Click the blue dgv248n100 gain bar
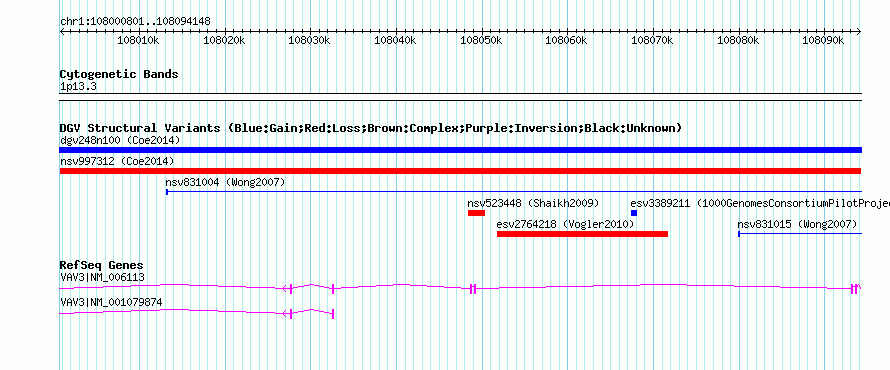 pos(460,150)
